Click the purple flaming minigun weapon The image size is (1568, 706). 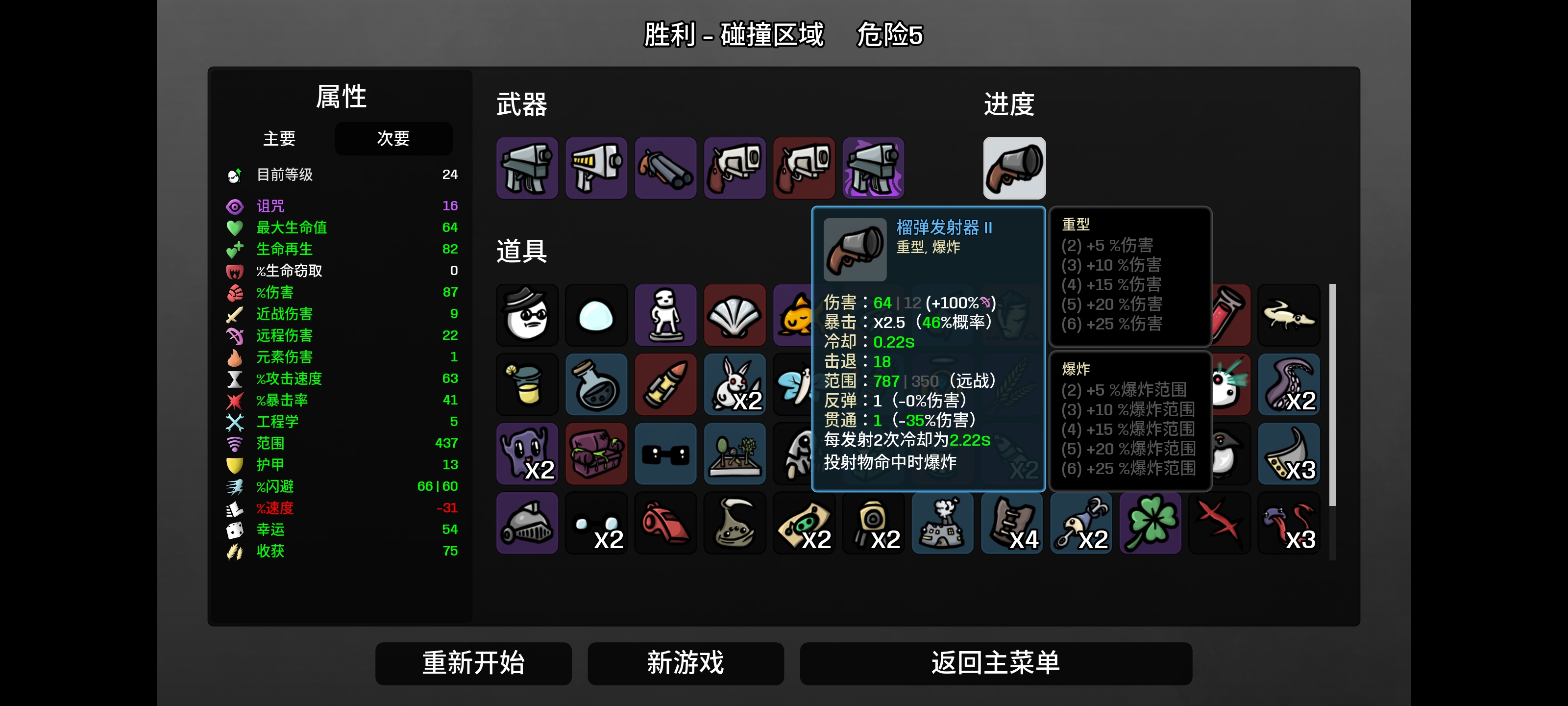pos(873,168)
